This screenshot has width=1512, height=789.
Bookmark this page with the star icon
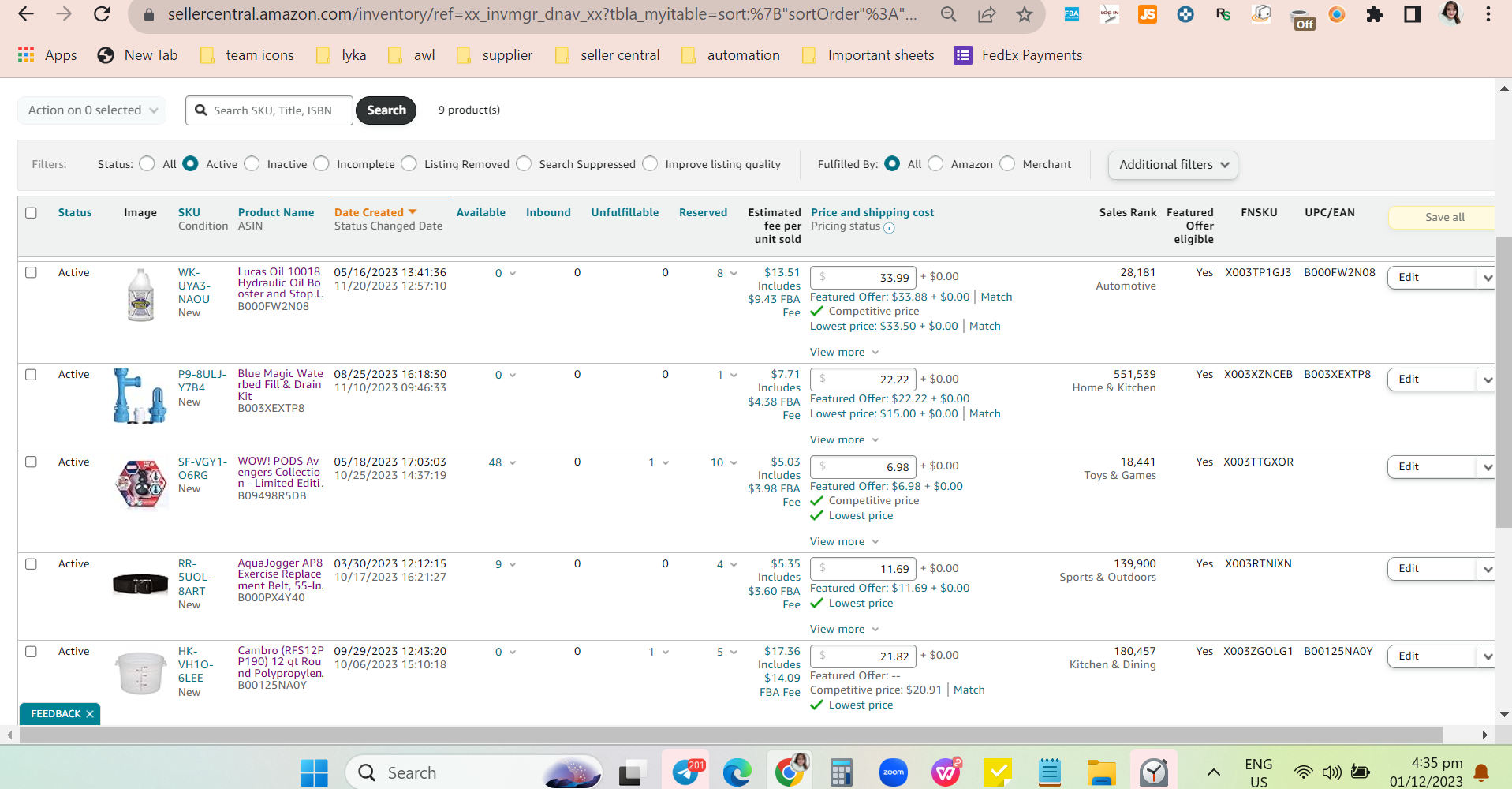tap(1025, 14)
